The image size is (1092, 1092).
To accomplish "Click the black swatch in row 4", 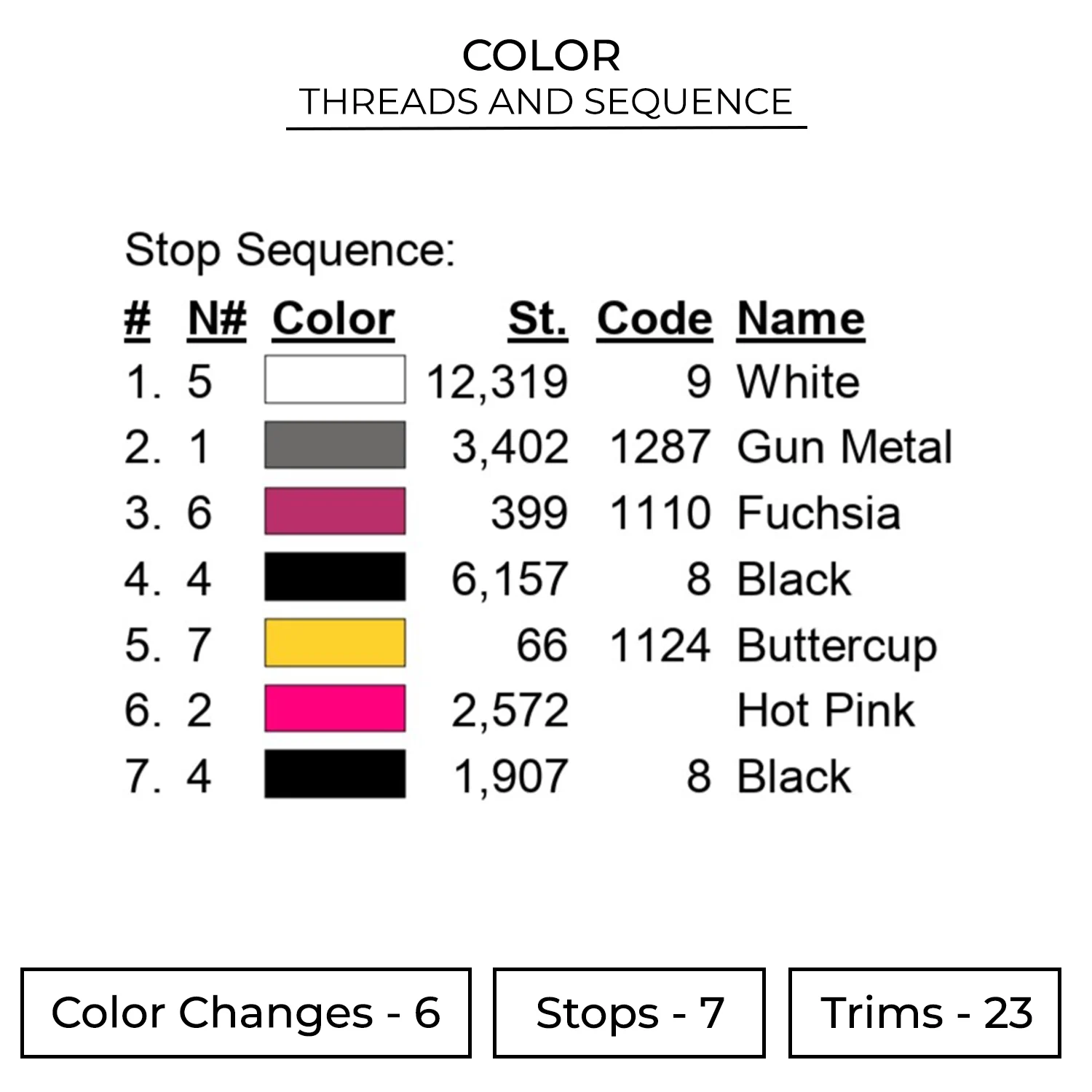I will (x=334, y=577).
